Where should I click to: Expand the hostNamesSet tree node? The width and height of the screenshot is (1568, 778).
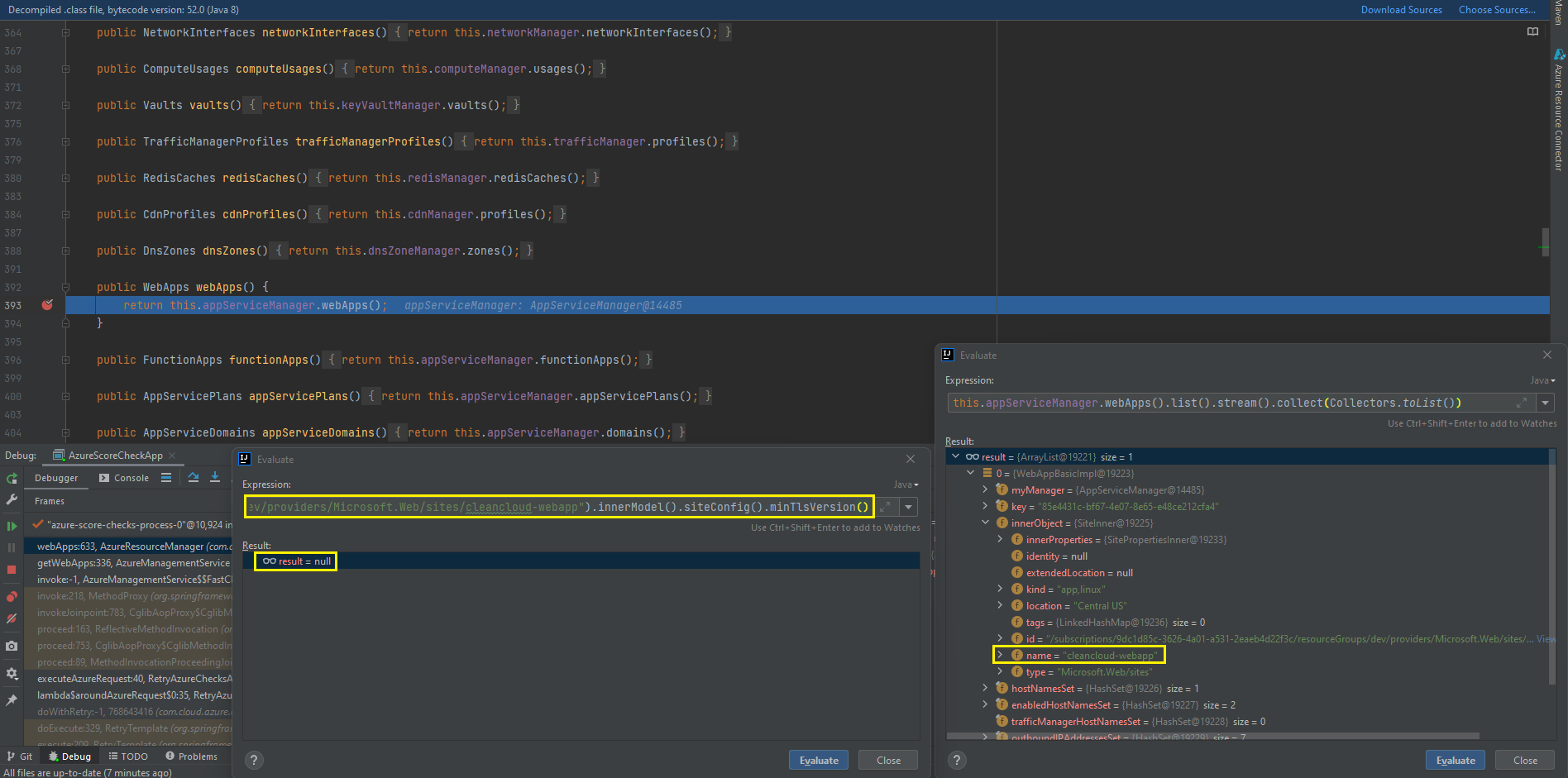(985, 688)
